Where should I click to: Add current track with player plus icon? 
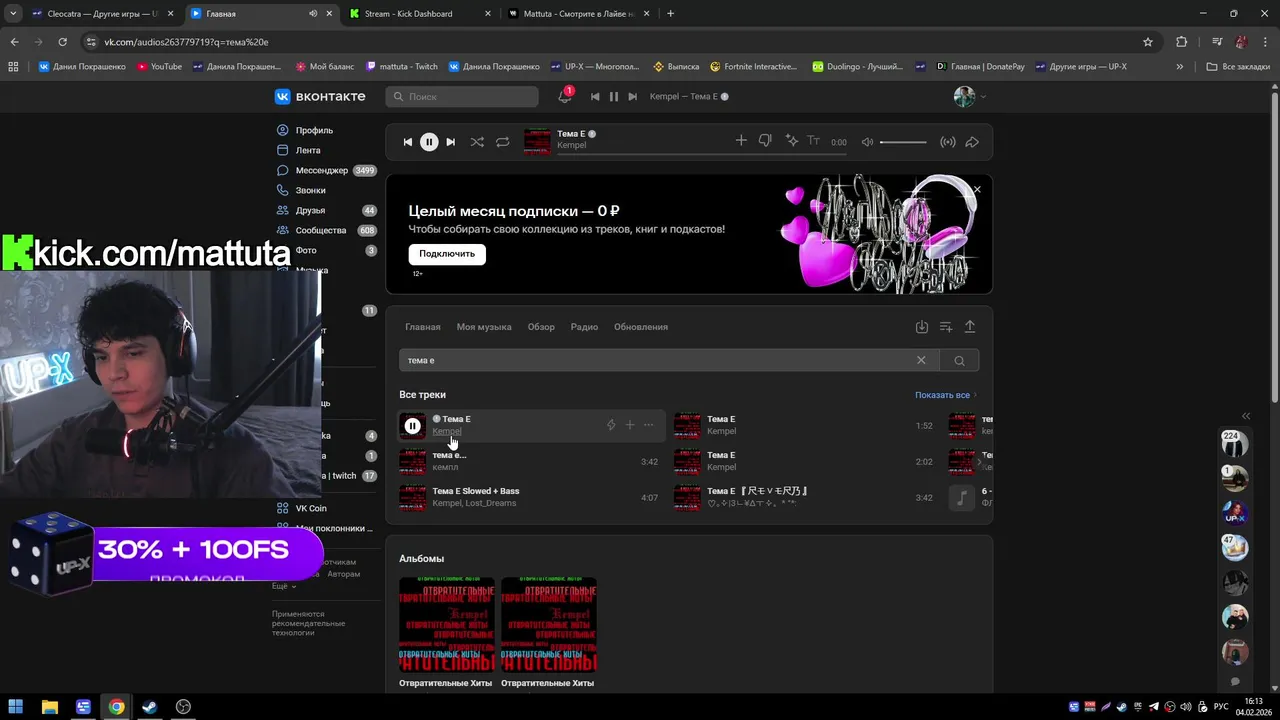click(x=741, y=141)
